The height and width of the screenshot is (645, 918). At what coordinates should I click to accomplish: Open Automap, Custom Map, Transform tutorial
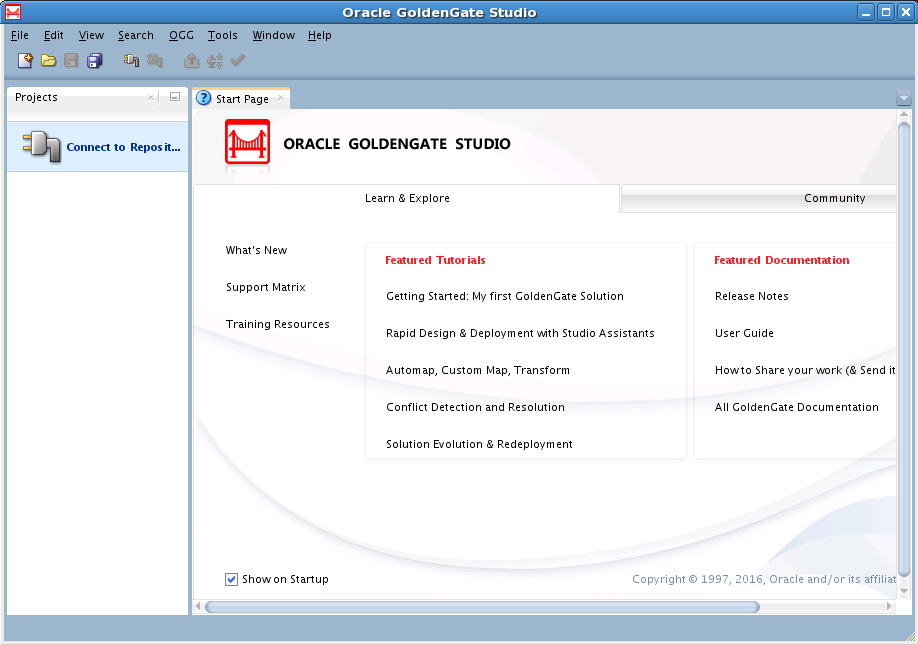(478, 370)
